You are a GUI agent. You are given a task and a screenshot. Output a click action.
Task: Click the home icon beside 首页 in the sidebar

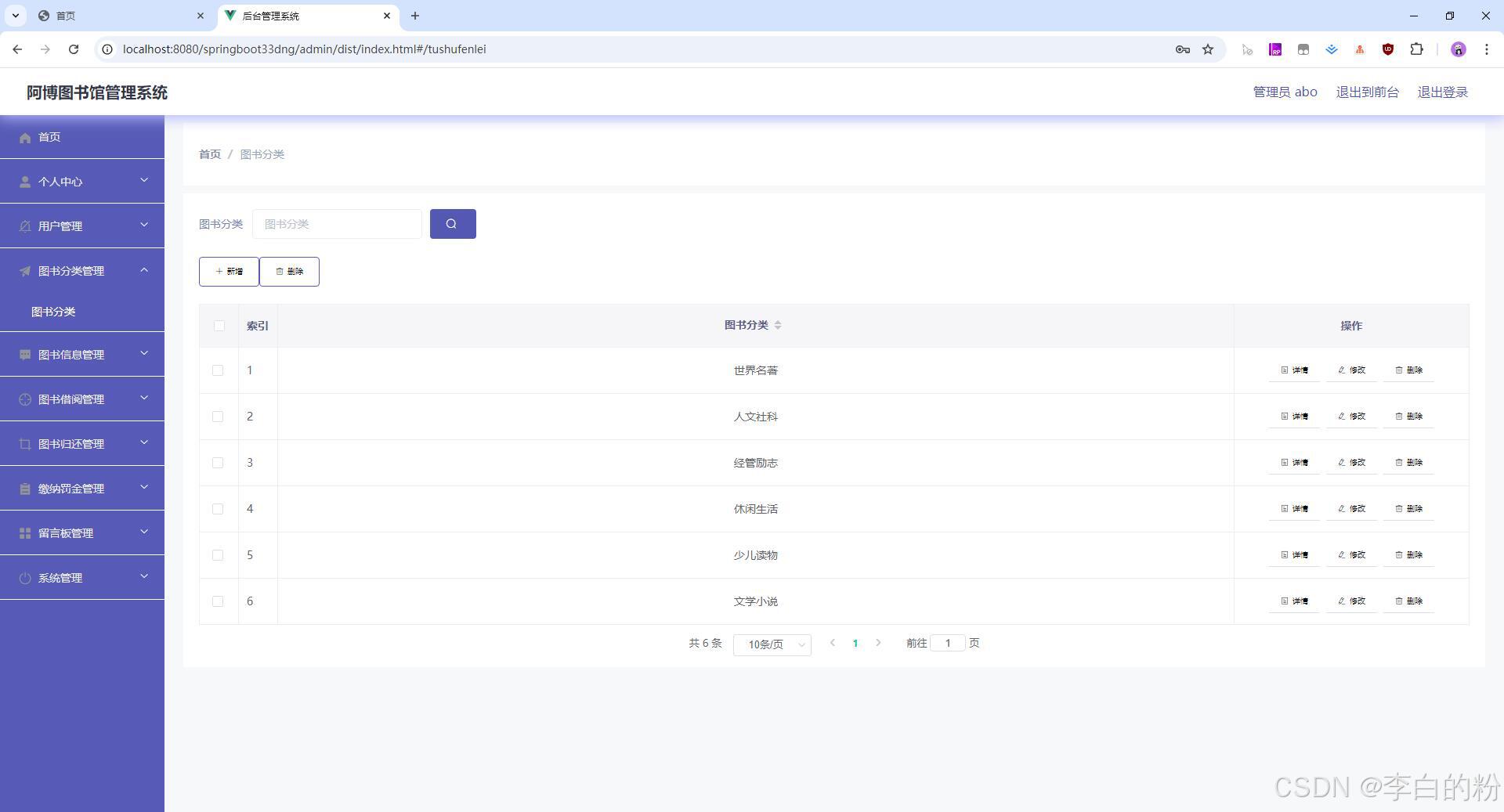coord(25,138)
